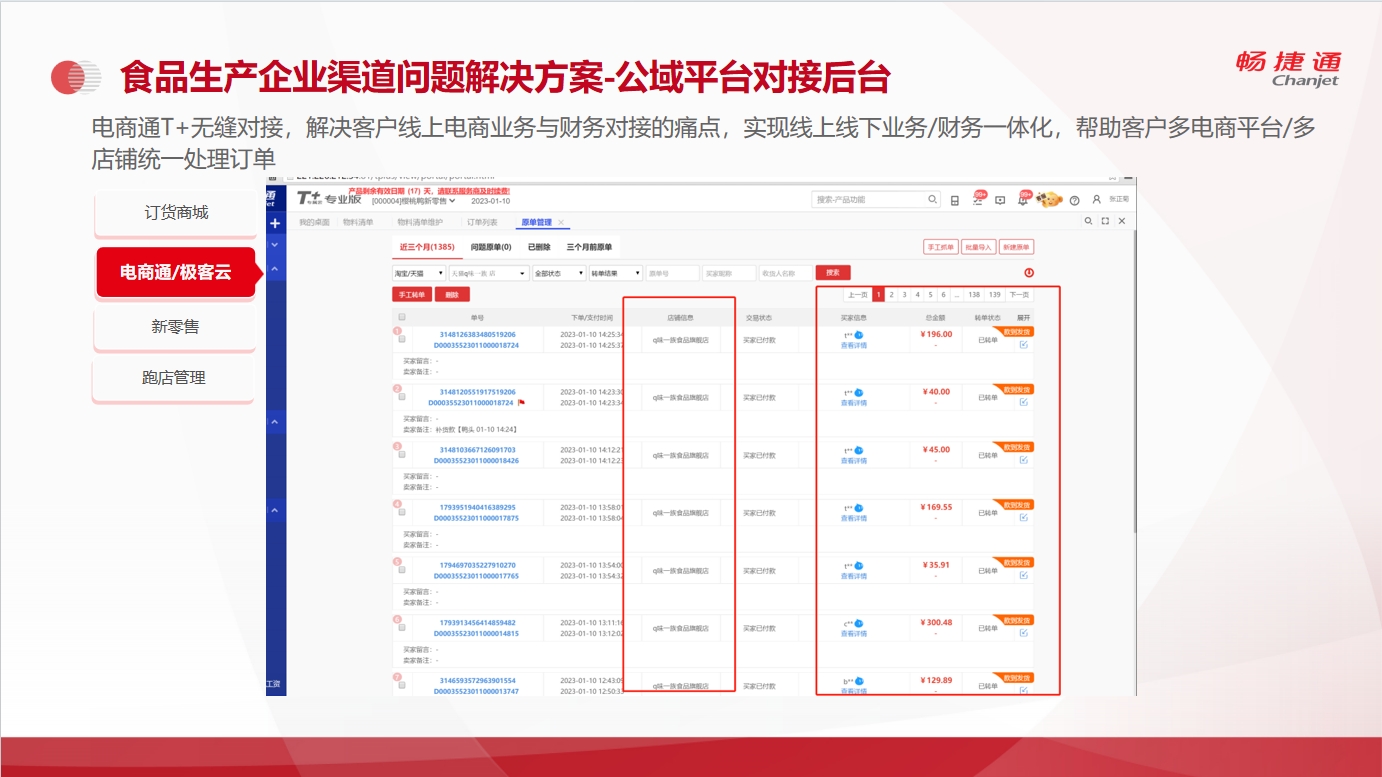This screenshot has height=777, width=1382.
Task: Click the red power icon beside search row
Action: (1029, 273)
